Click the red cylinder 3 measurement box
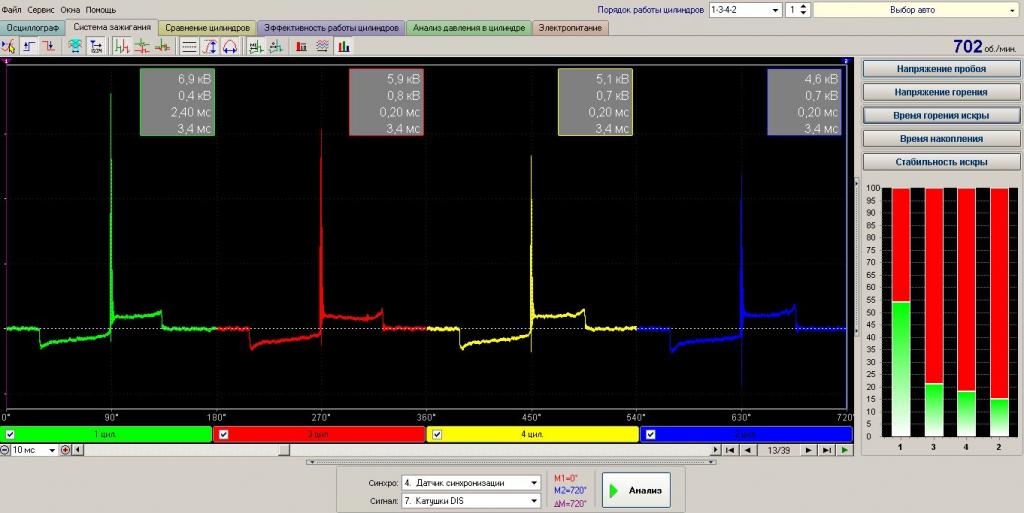 (386, 102)
